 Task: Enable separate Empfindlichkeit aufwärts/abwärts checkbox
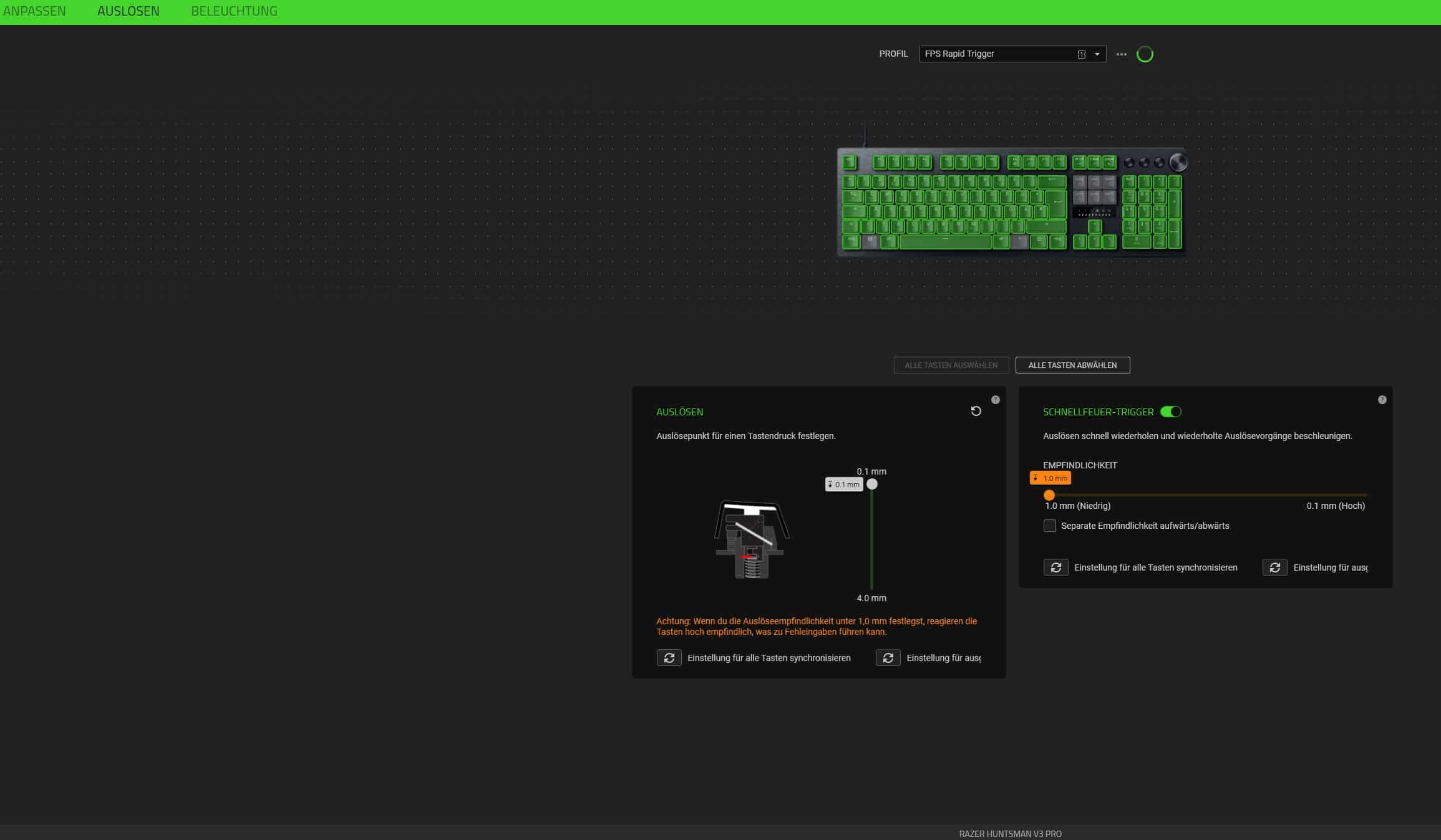point(1050,526)
